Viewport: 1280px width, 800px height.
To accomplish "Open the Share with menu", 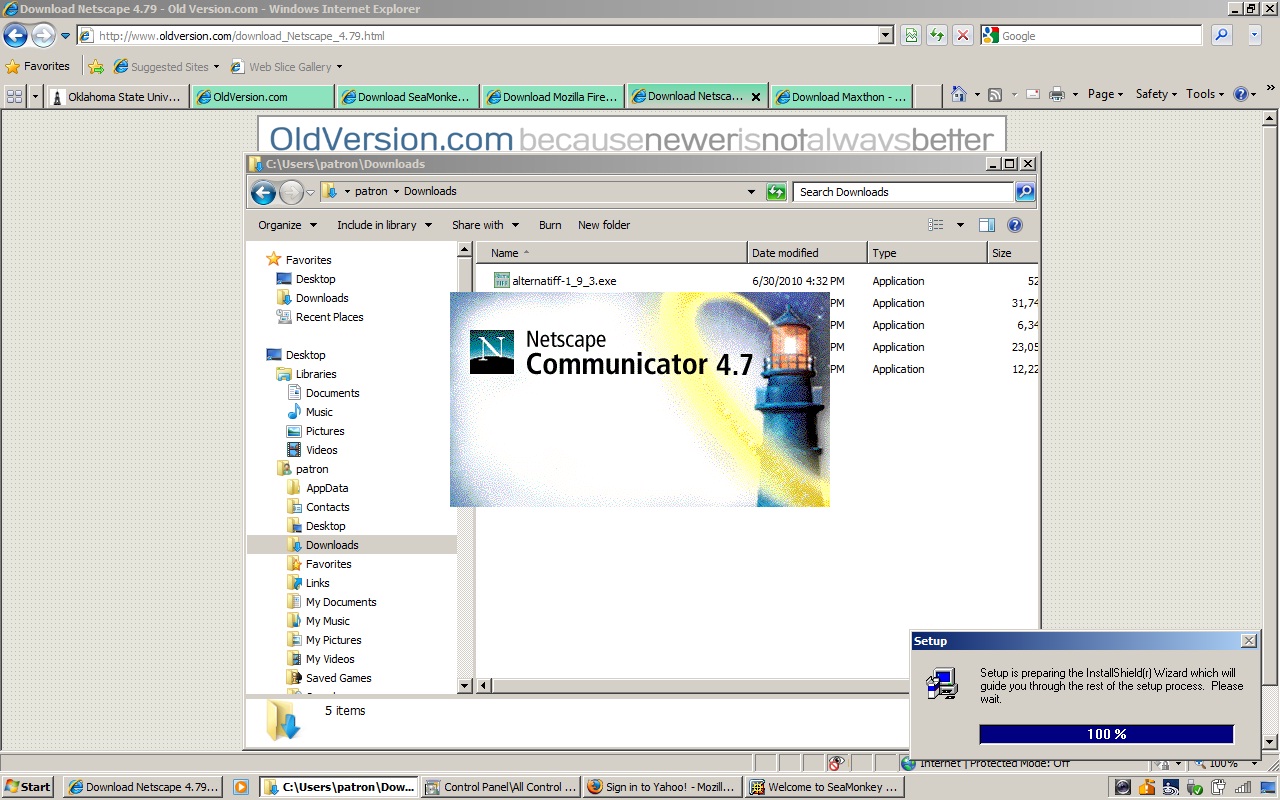I will 485,225.
